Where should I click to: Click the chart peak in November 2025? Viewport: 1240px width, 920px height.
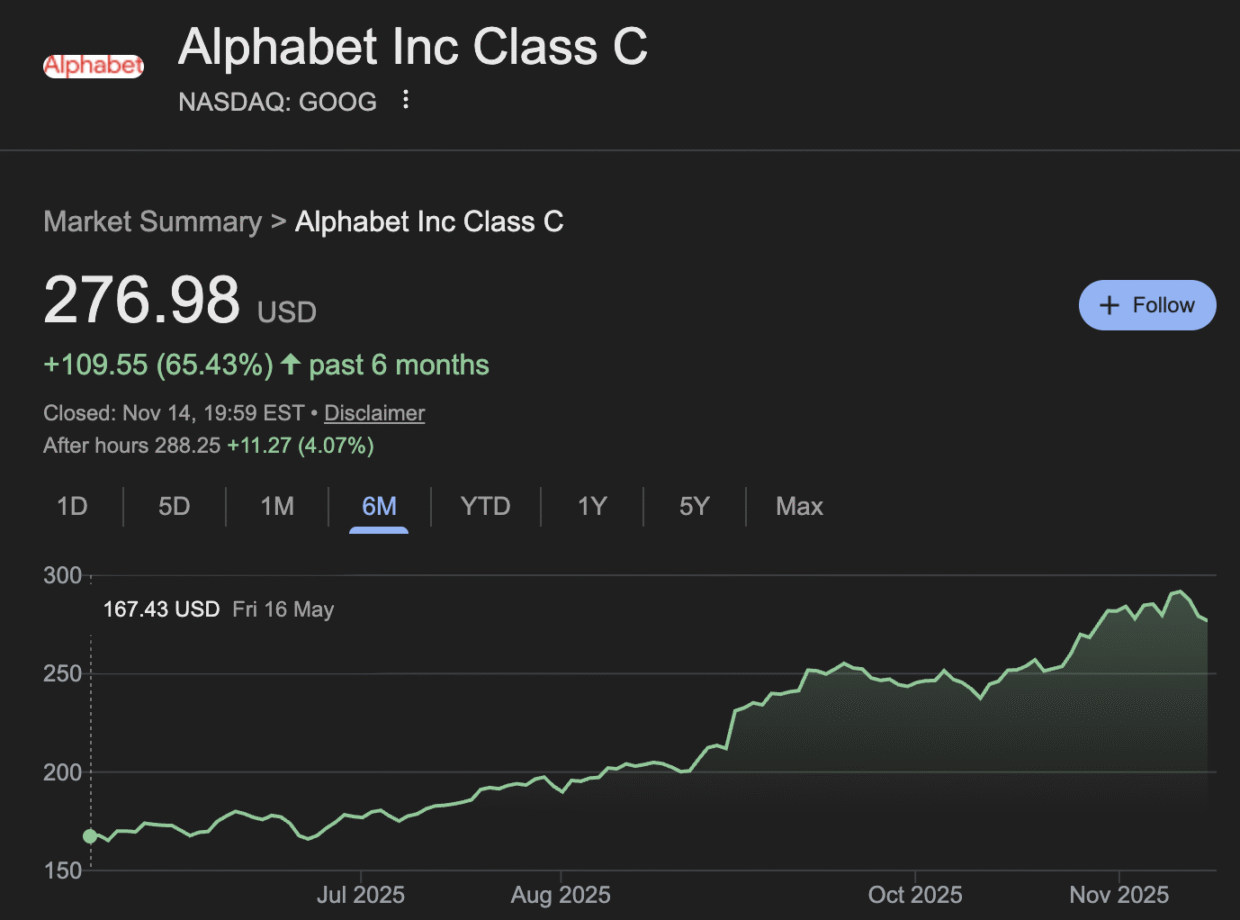(1181, 592)
